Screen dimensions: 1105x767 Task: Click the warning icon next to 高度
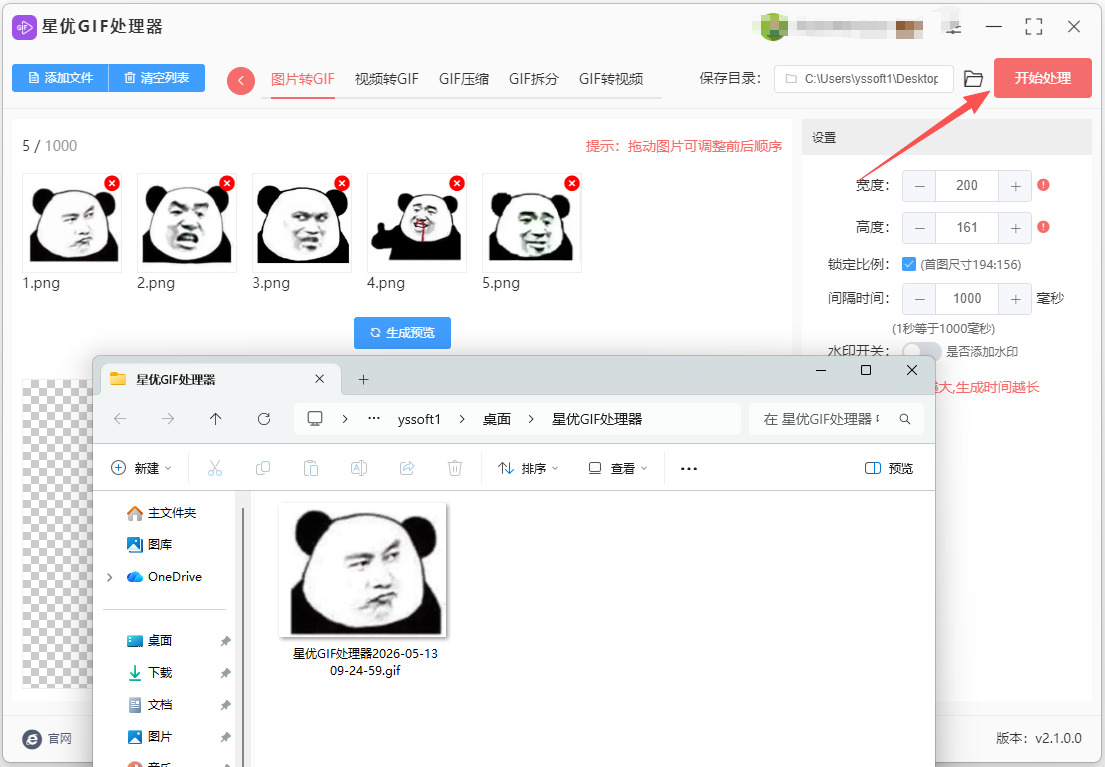pyautogui.click(x=1044, y=227)
